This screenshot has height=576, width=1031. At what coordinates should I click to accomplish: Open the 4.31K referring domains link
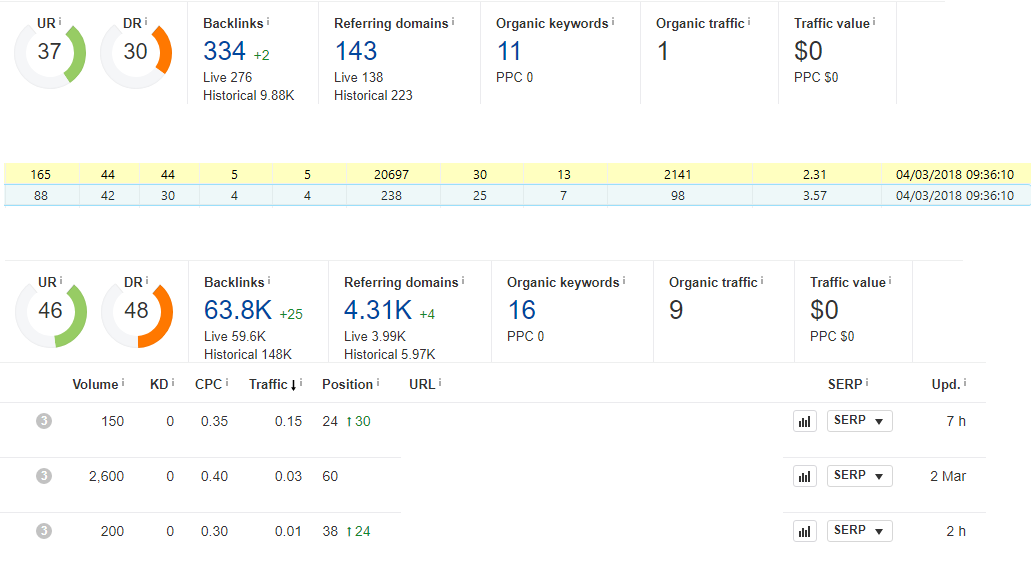click(x=377, y=310)
